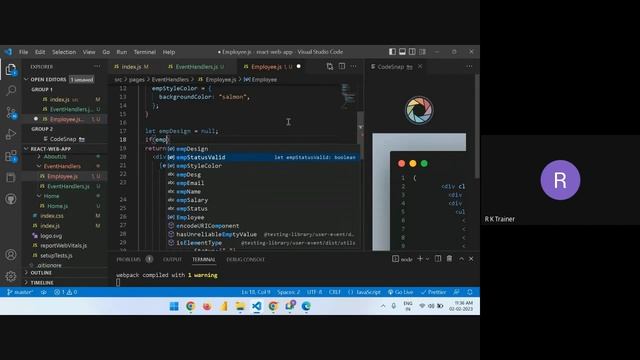The image size is (640, 360).
Task: Close the CodeSnap tab
Action: point(420,67)
